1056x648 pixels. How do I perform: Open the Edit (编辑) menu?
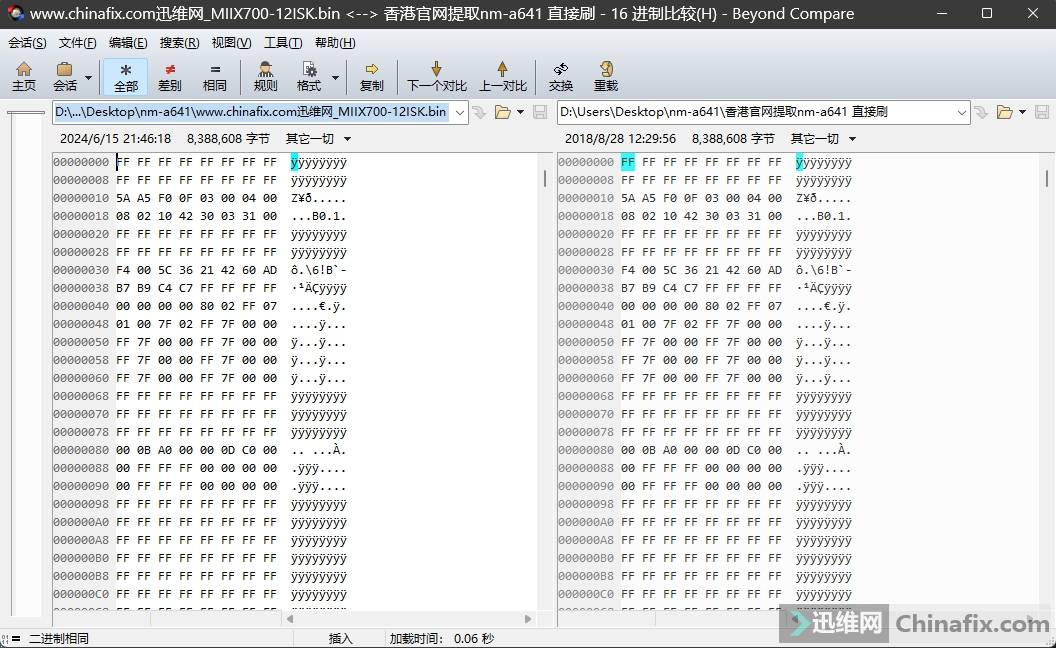(128, 42)
